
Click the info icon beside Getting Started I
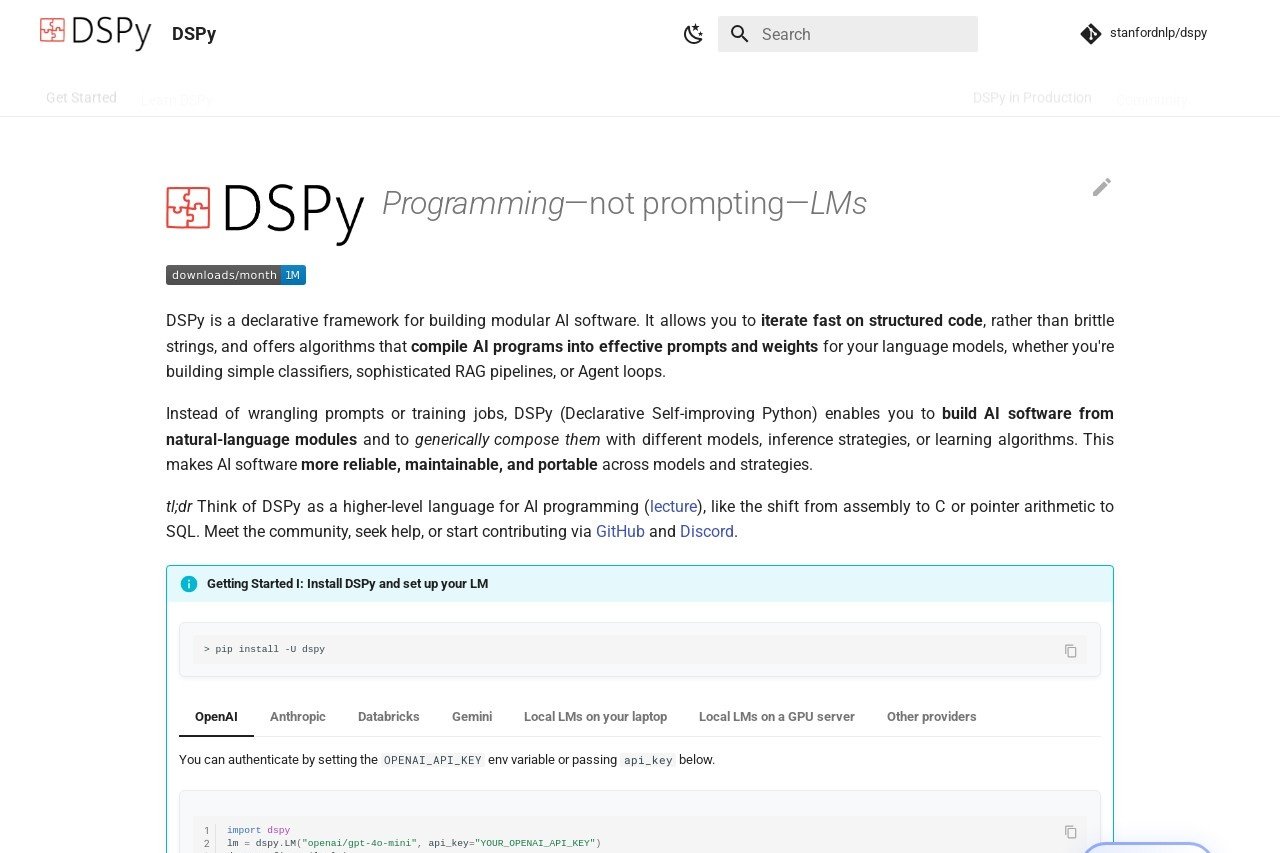coord(189,584)
